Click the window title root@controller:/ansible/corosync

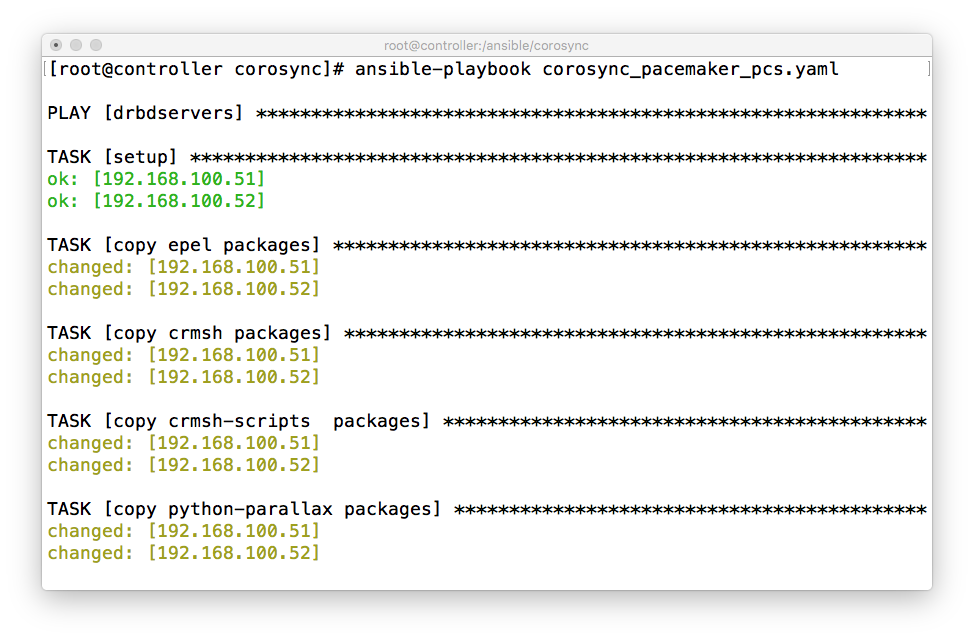click(486, 45)
